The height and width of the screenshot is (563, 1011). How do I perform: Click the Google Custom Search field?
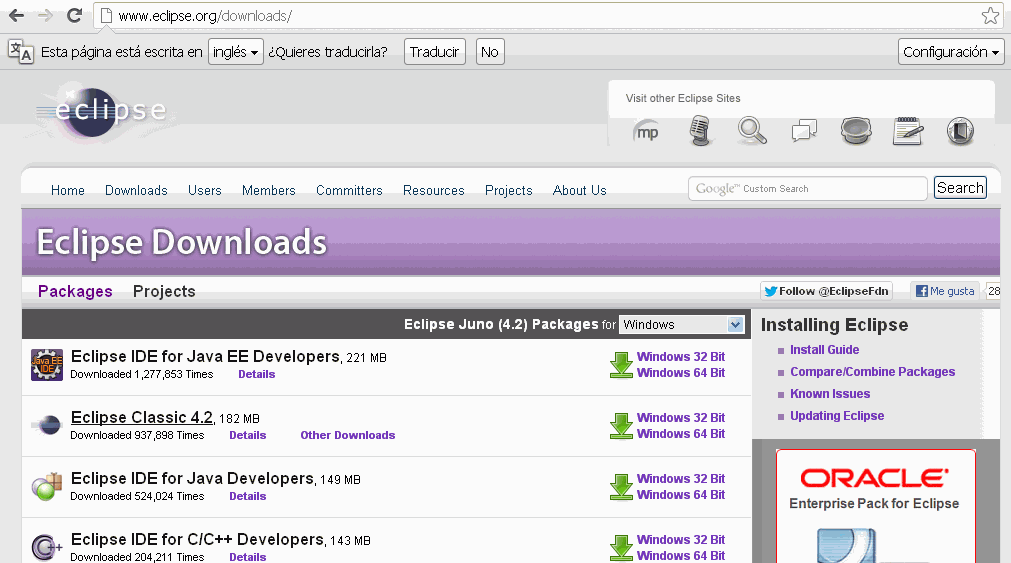[x=807, y=188]
